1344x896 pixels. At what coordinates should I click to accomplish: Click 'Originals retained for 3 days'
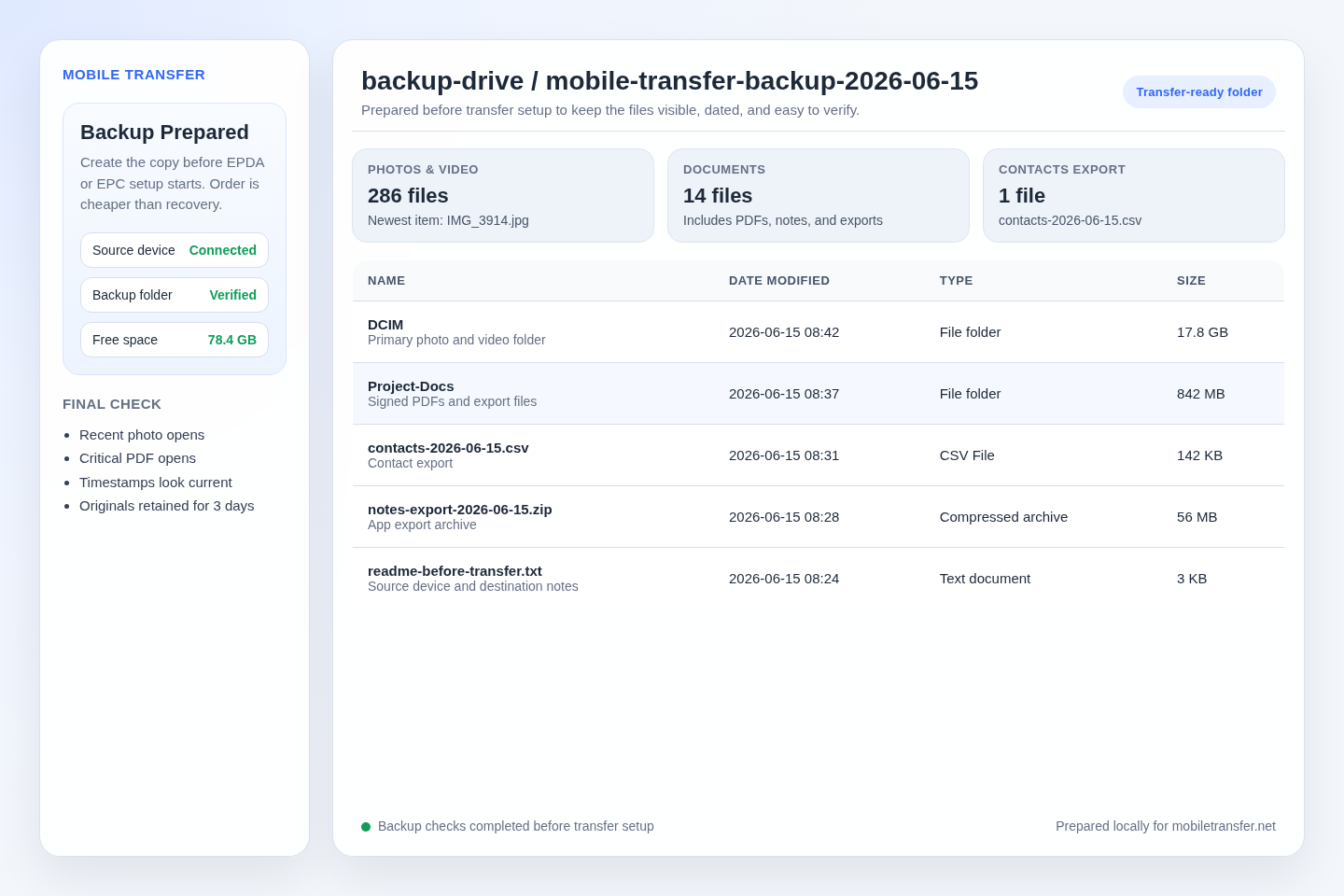click(x=167, y=506)
